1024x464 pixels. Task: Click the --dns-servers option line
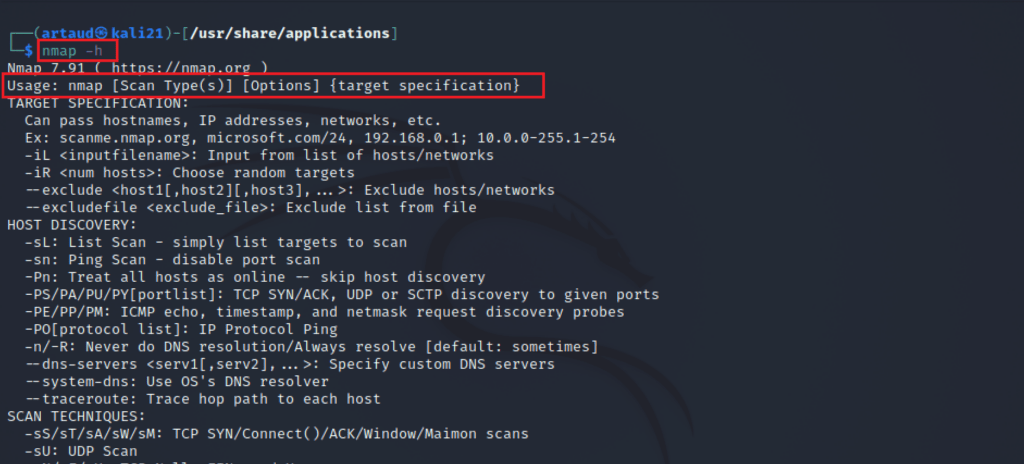[290, 364]
